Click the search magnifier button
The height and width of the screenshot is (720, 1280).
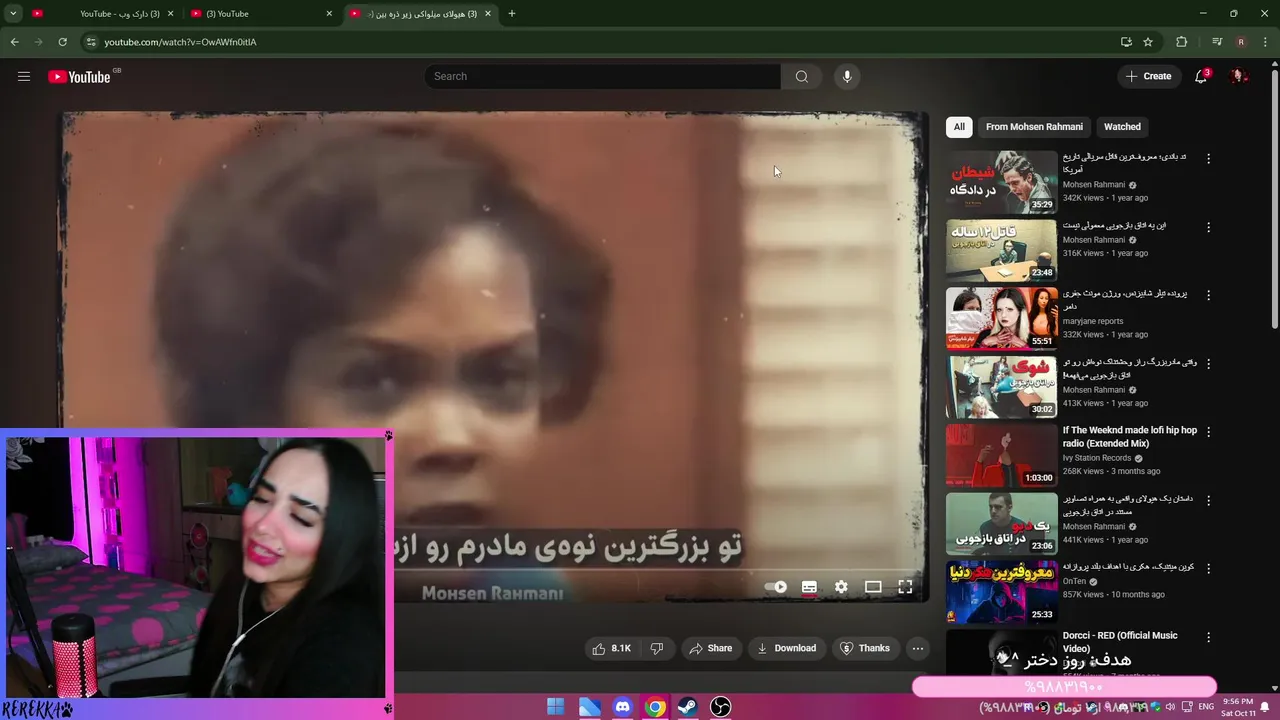tap(801, 76)
